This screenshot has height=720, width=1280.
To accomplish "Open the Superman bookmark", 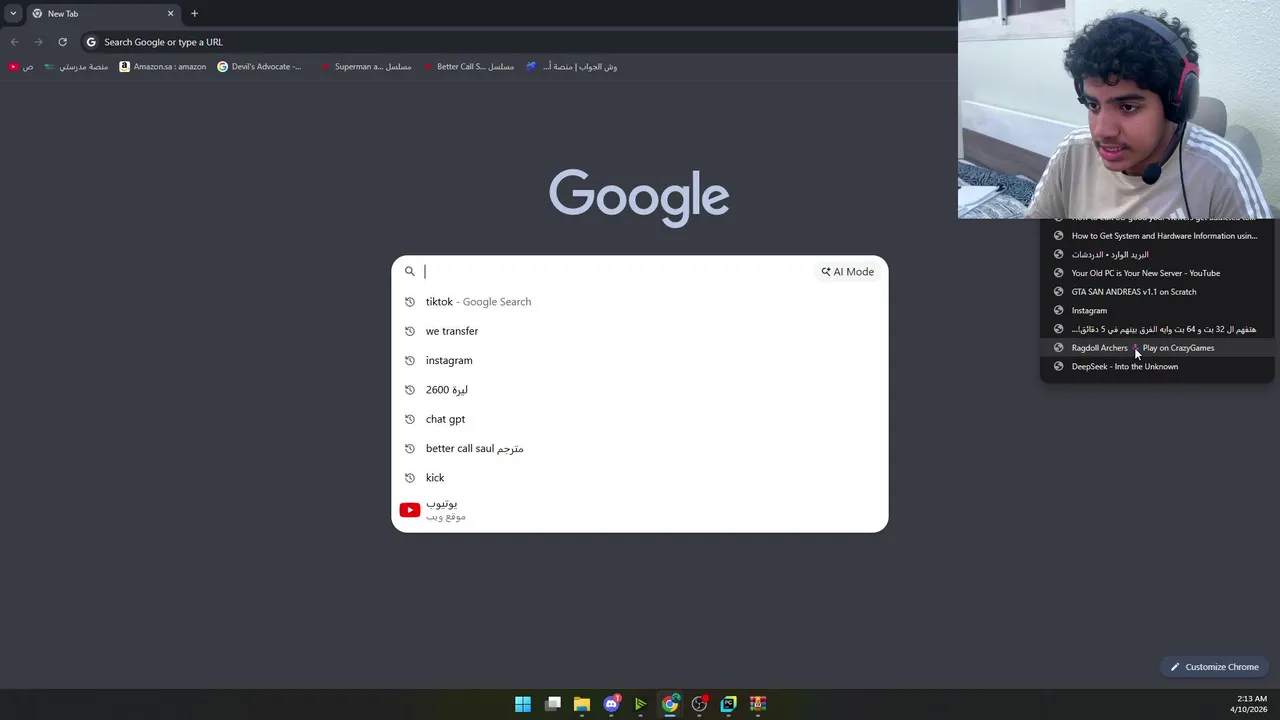I will click(x=365, y=67).
